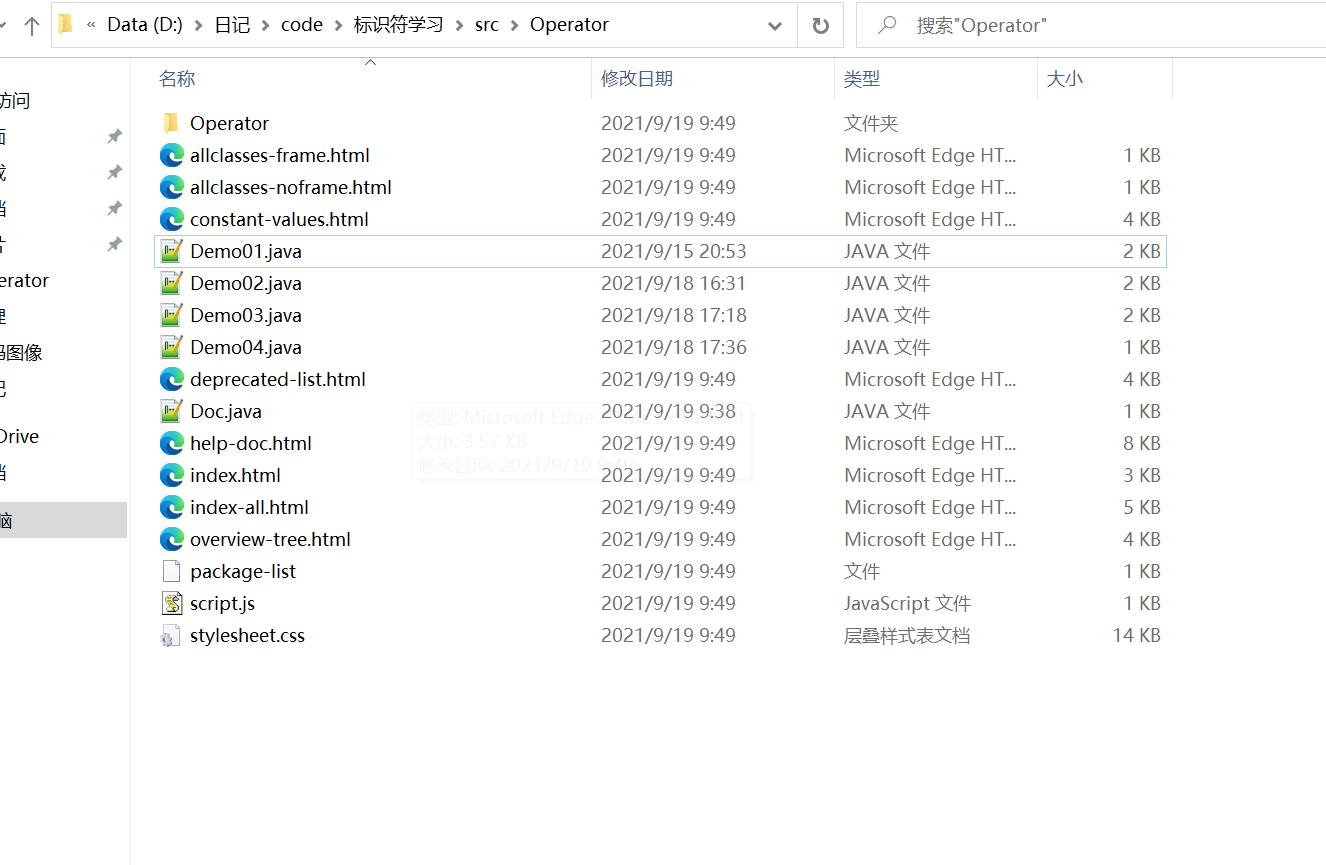Click the date 2021/9/15 20:53
Image resolution: width=1326 pixels, height=865 pixels.
[x=674, y=251]
